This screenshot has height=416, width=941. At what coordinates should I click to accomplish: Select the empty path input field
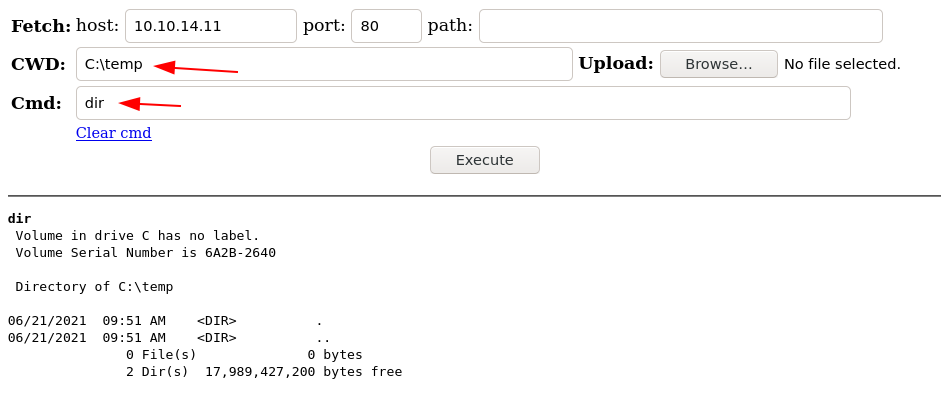tap(680, 26)
